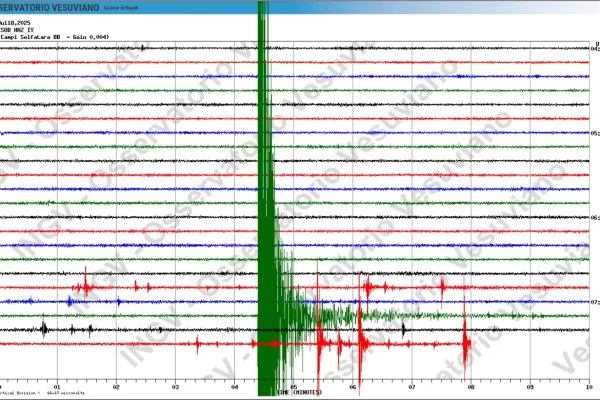Click the red burst between minutes 1 and 2
Viewport: 600px width, 400px height.
click(87, 286)
